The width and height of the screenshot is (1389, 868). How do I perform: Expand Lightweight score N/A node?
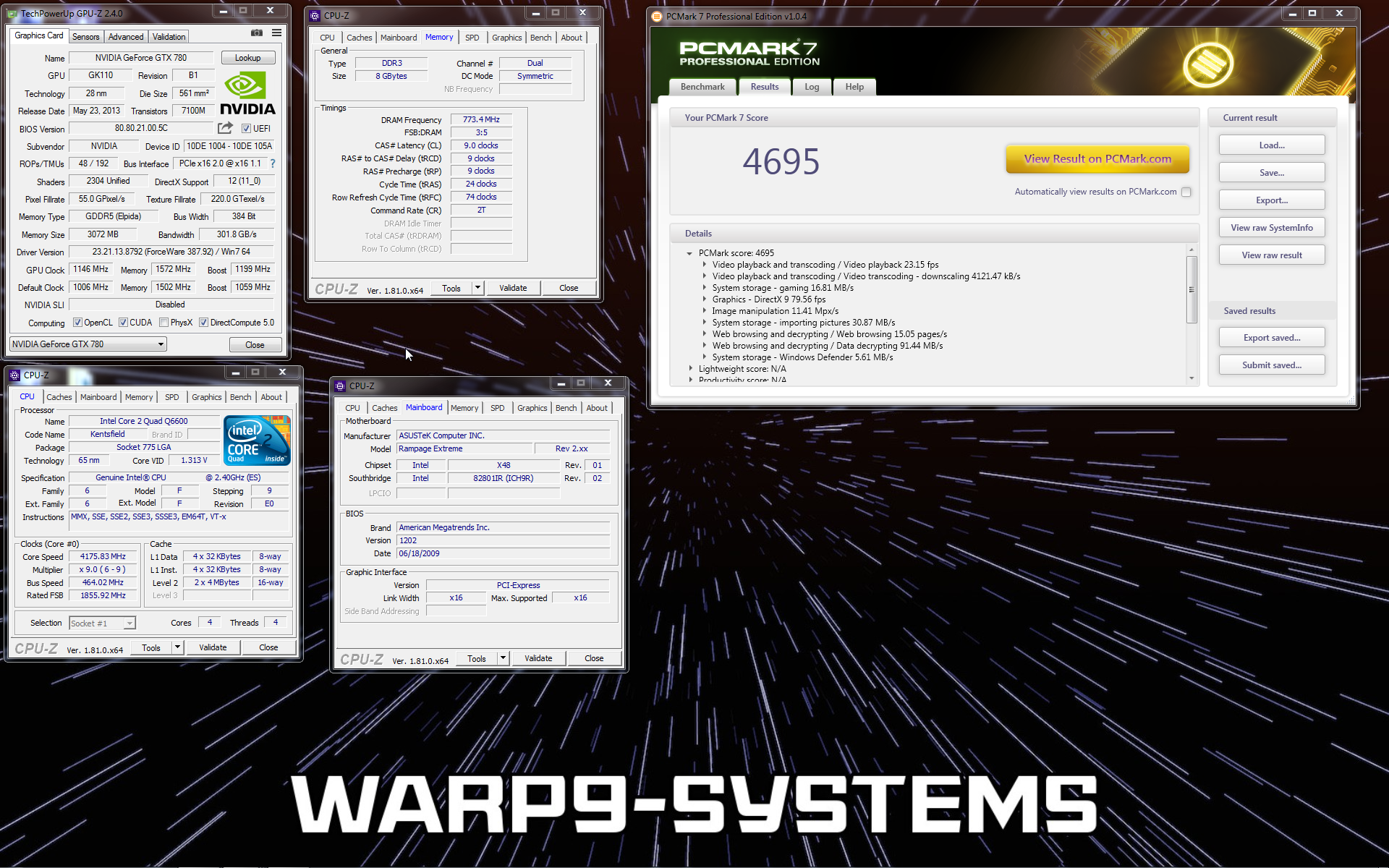pos(690,369)
